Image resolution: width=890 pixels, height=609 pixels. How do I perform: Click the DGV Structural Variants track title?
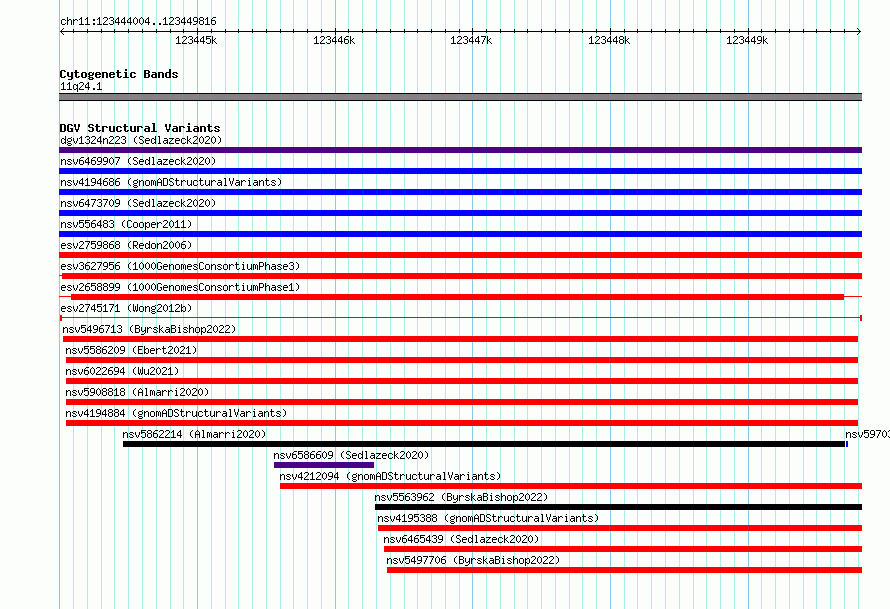140,128
